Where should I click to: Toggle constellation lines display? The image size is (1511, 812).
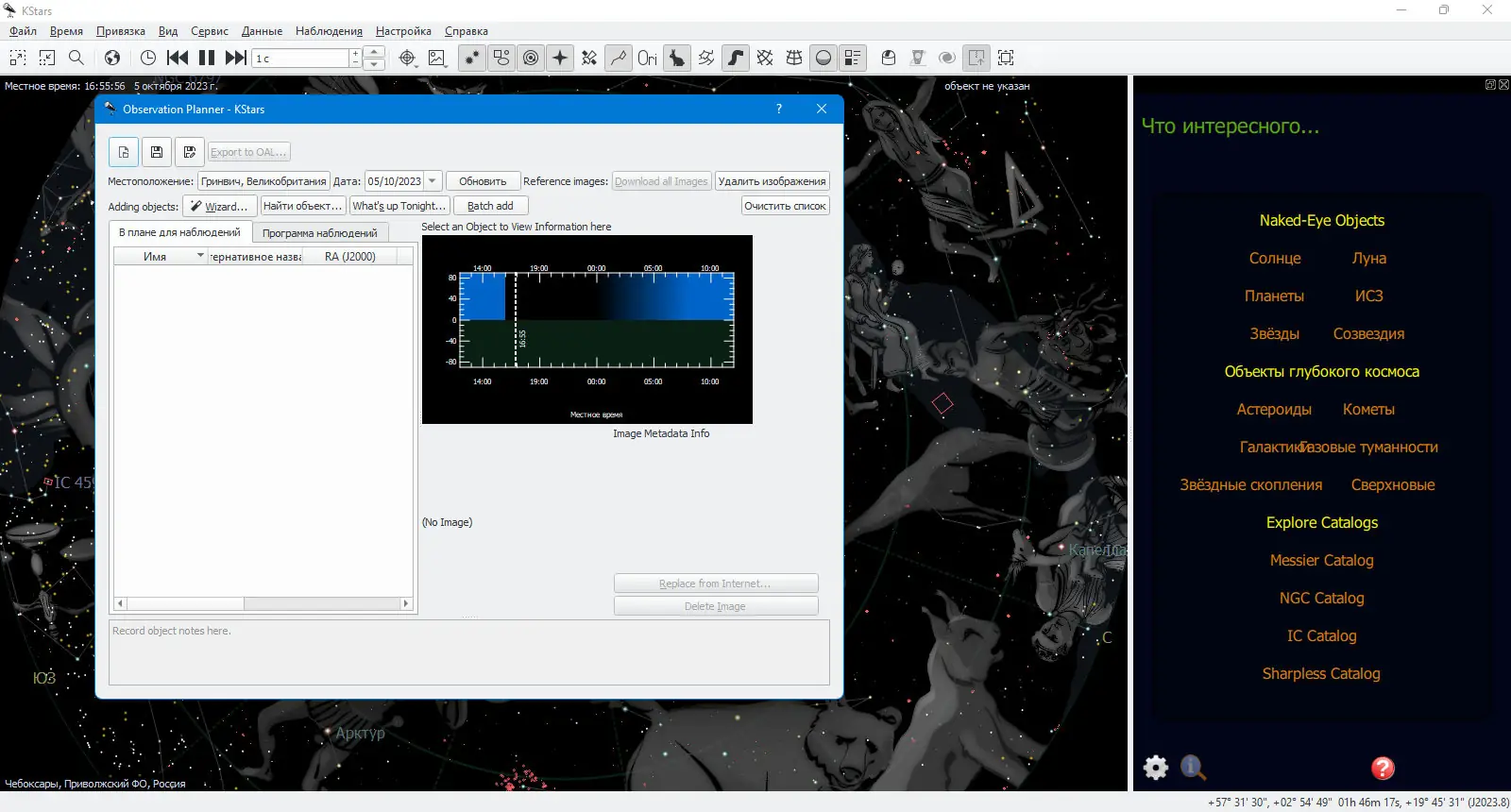click(x=619, y=58)
